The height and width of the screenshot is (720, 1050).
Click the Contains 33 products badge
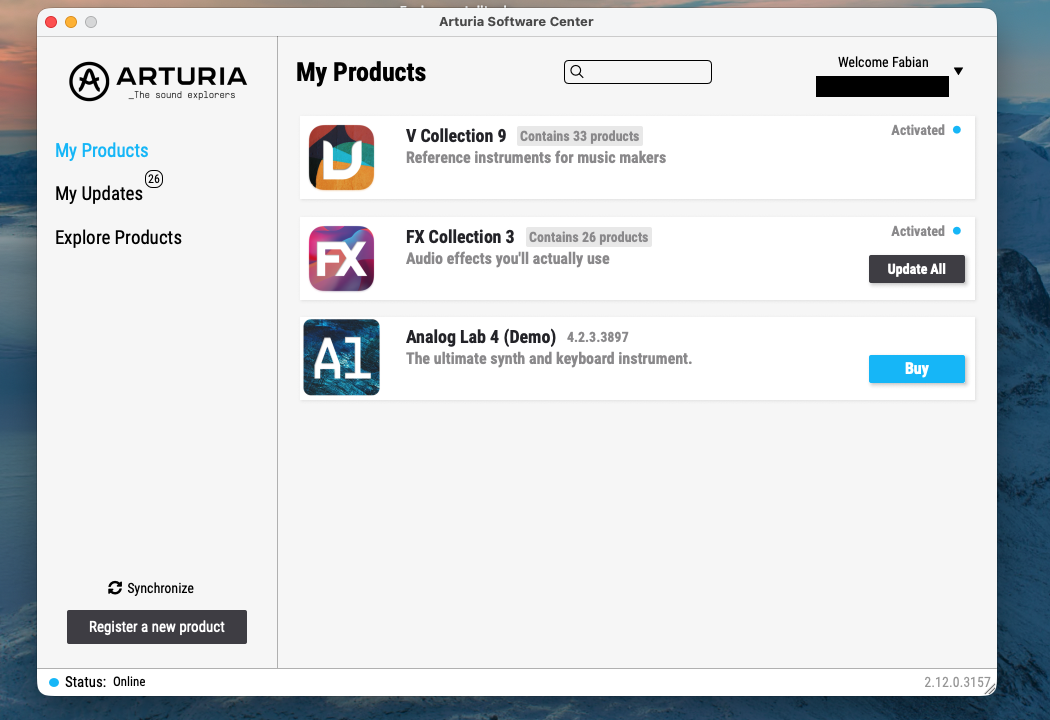pyautogui.click(x=580, y=136)
